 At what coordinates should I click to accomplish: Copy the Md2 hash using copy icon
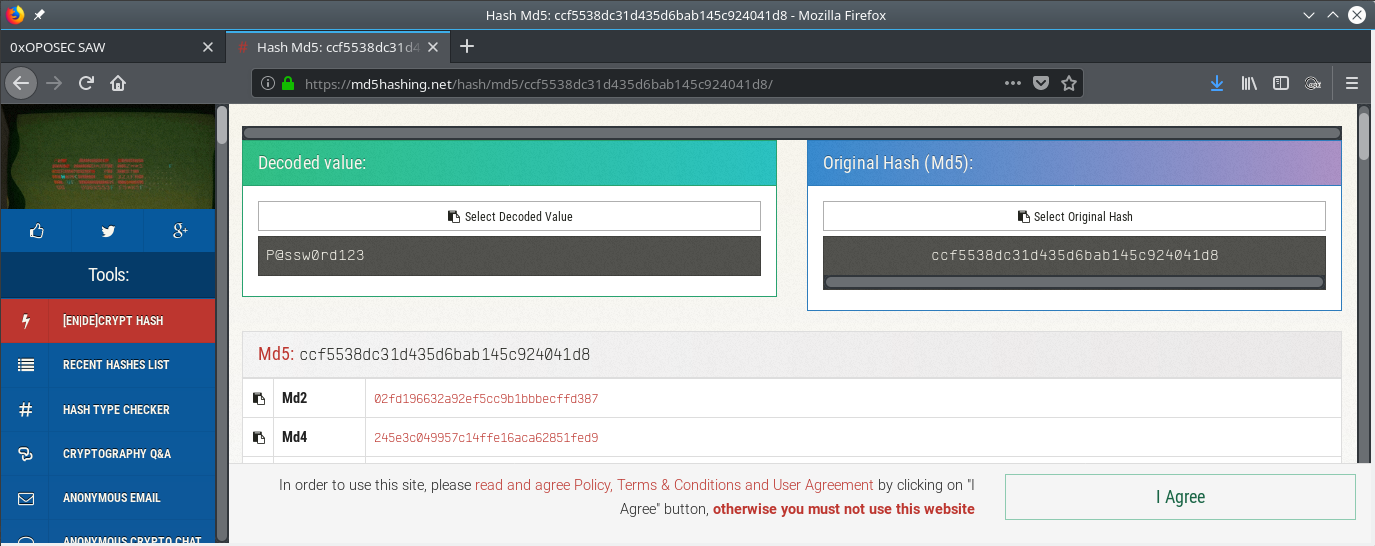(x=259, y=399)
